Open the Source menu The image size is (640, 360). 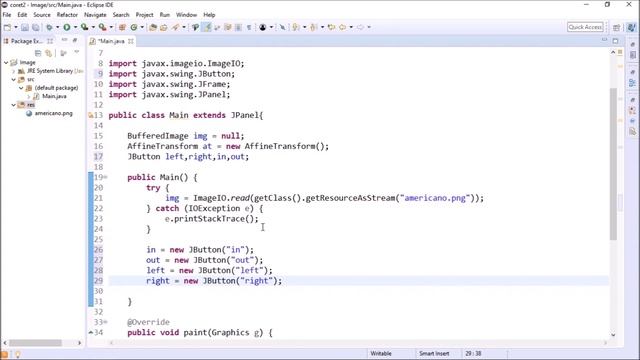pyautogui.click(x=42, y=15)
